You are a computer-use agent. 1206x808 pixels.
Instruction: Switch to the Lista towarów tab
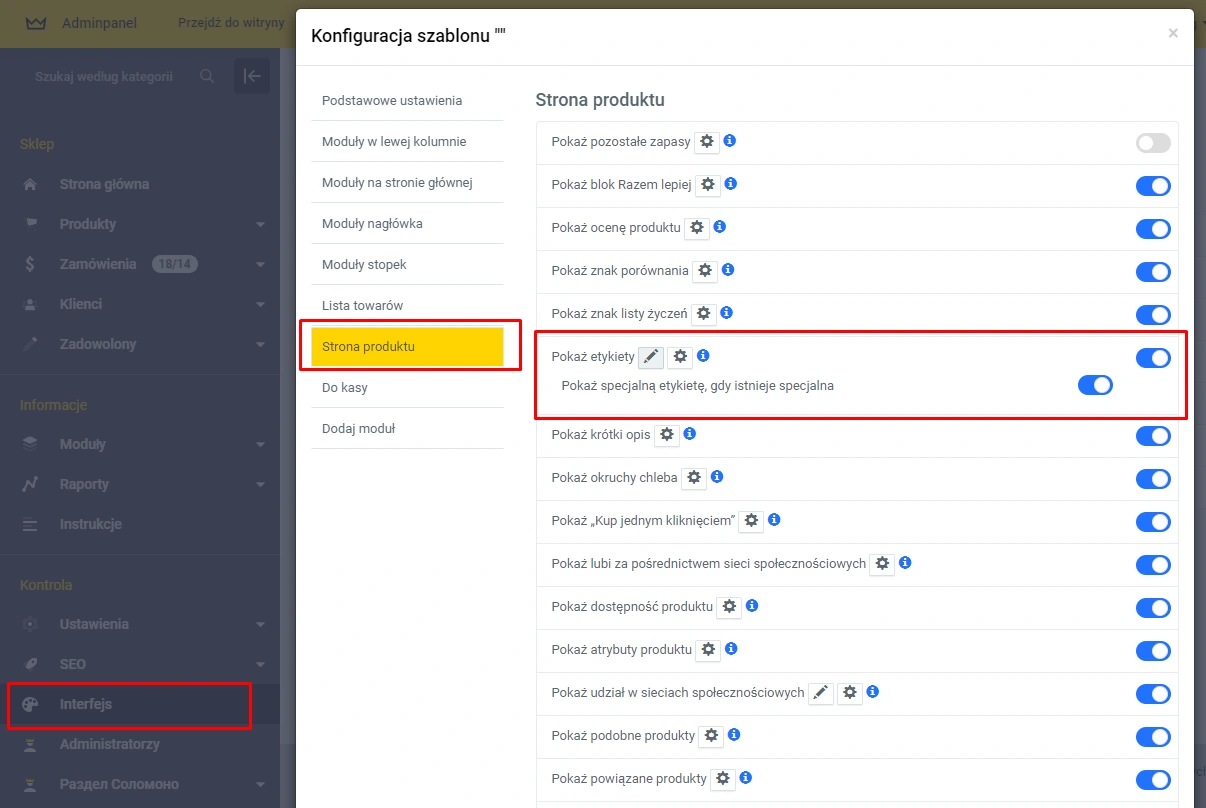pos(362,305)
